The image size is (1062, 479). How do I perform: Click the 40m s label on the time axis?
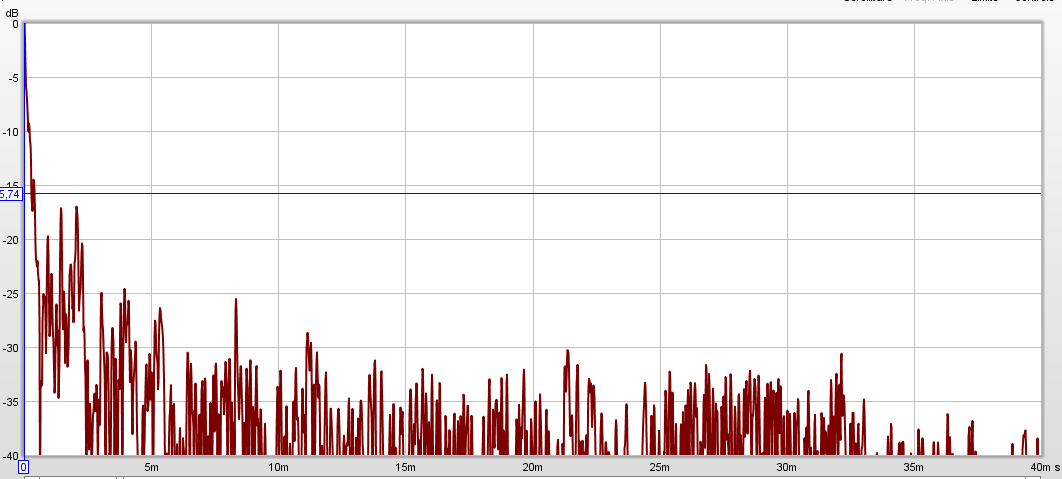coord(1044,467)
